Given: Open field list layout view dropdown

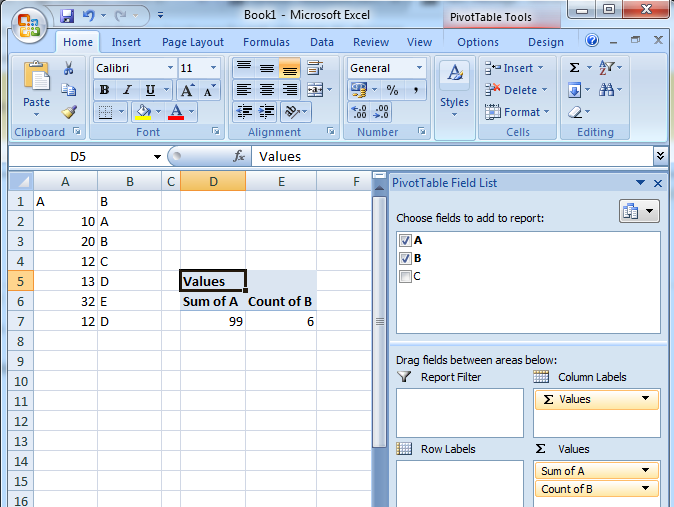Looking at the screenshot, I should (x=639, y=211).
